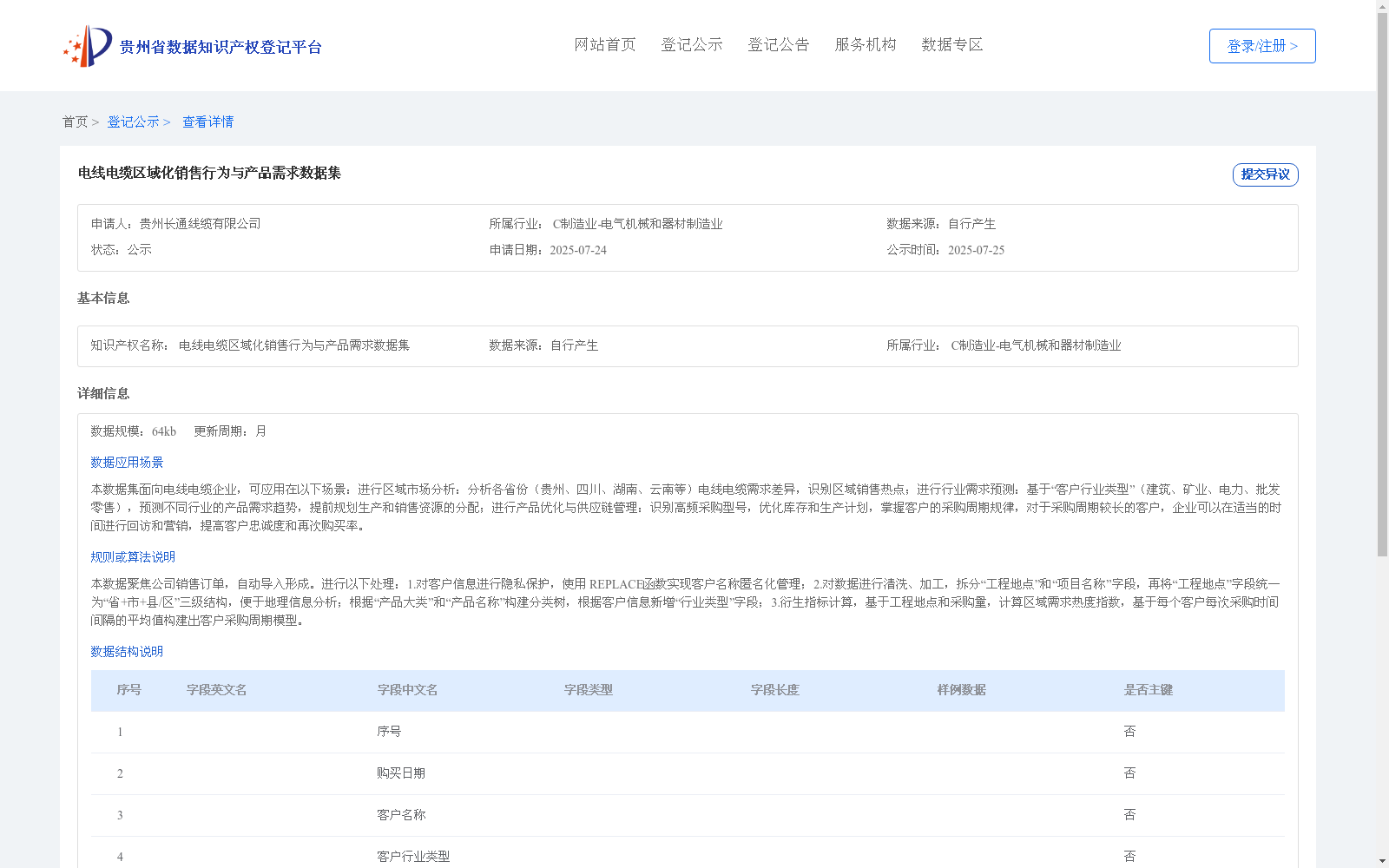Click 客户行业类型 table cell

413,857
